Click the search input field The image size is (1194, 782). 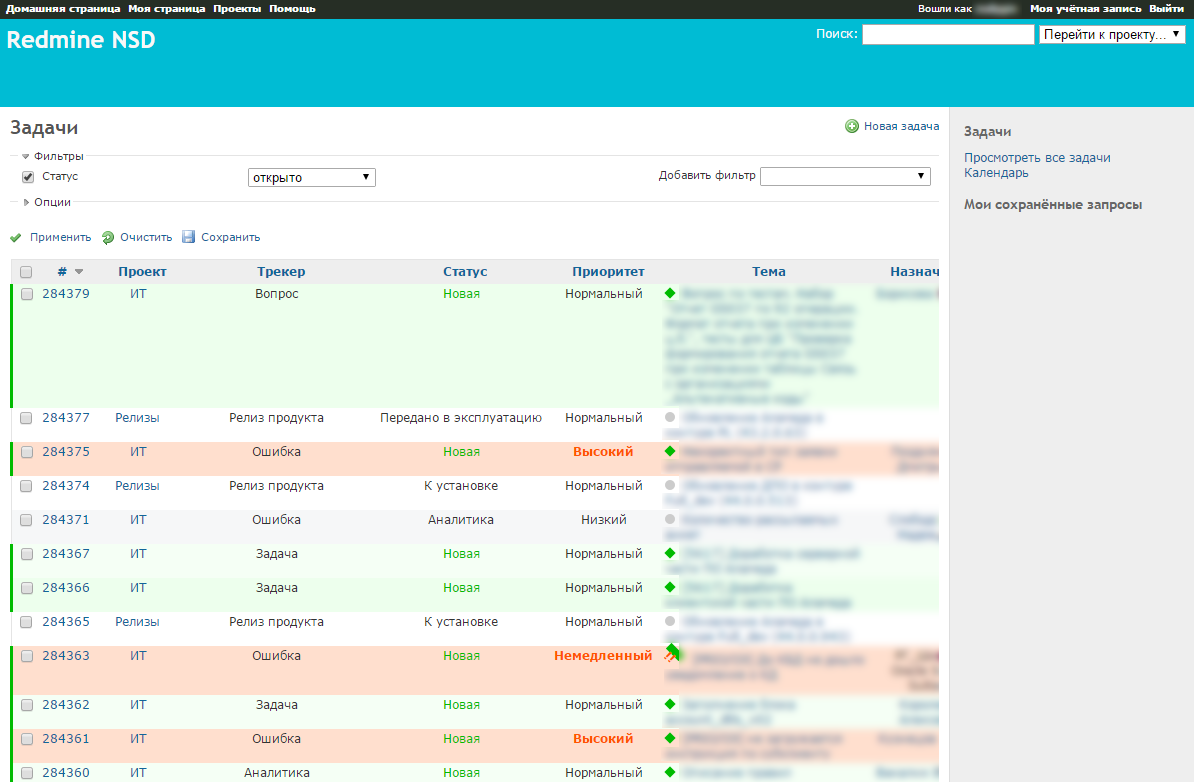tap(947, 35)
